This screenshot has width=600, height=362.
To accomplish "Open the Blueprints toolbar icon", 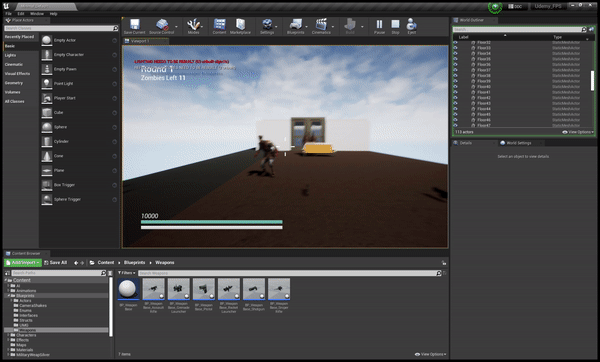I will click(295, 24).
